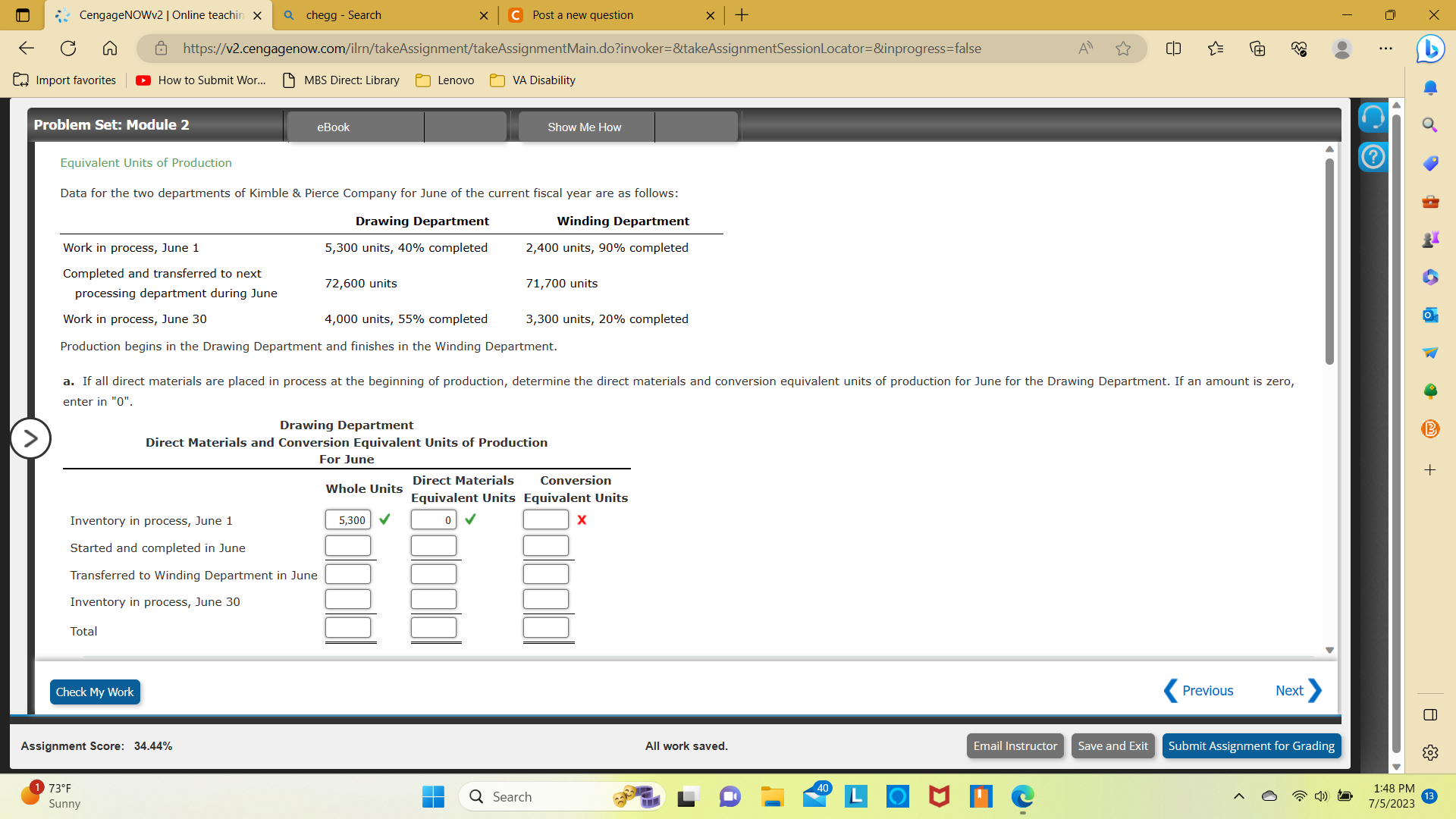Click the Conversion Equivalent Units field for Inventory June 1
This screenshot has height=819, width=1456.
coord(546,519)
